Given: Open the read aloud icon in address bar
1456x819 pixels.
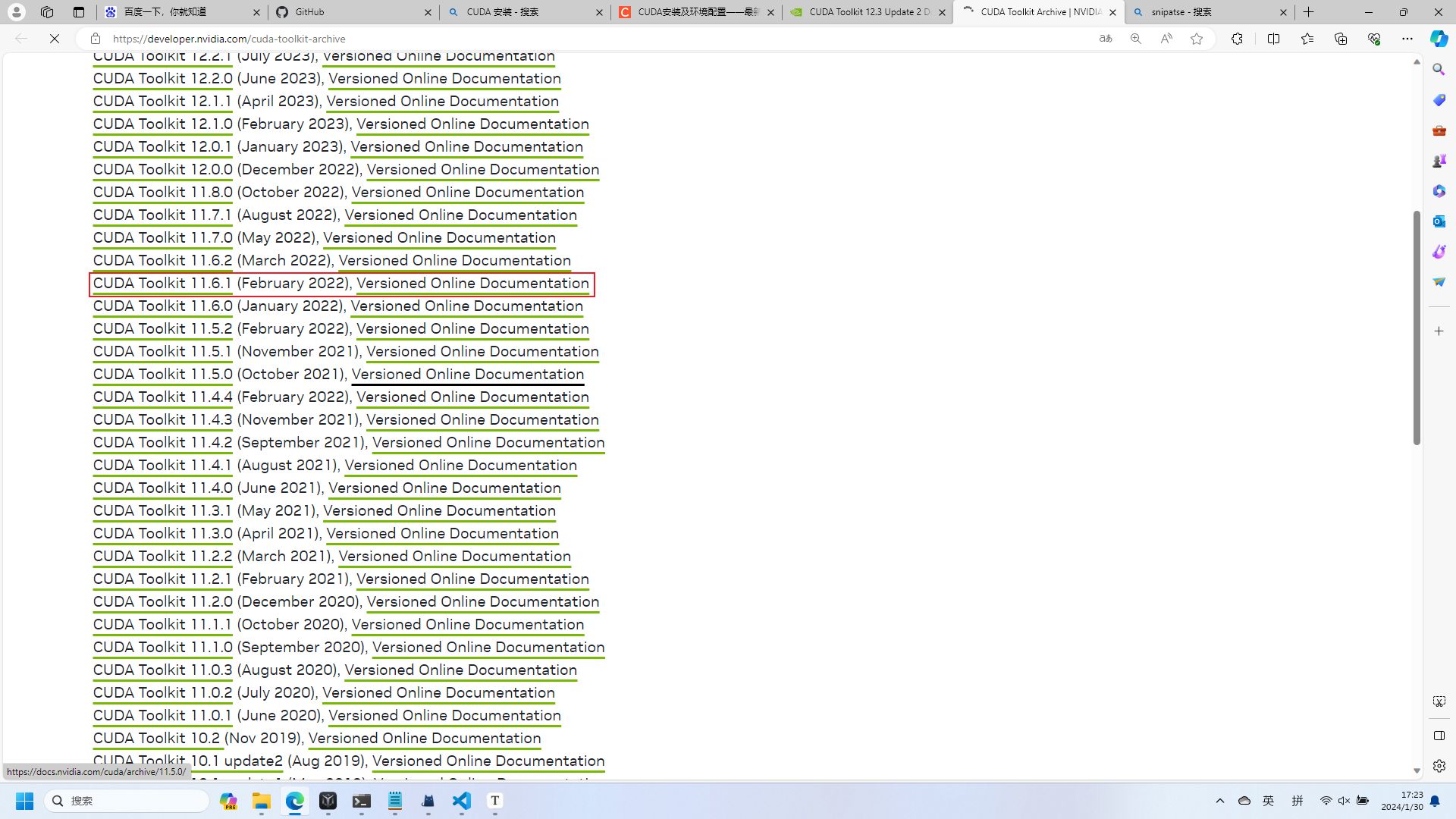Looking at the screenshot, I should (1166, 39).
